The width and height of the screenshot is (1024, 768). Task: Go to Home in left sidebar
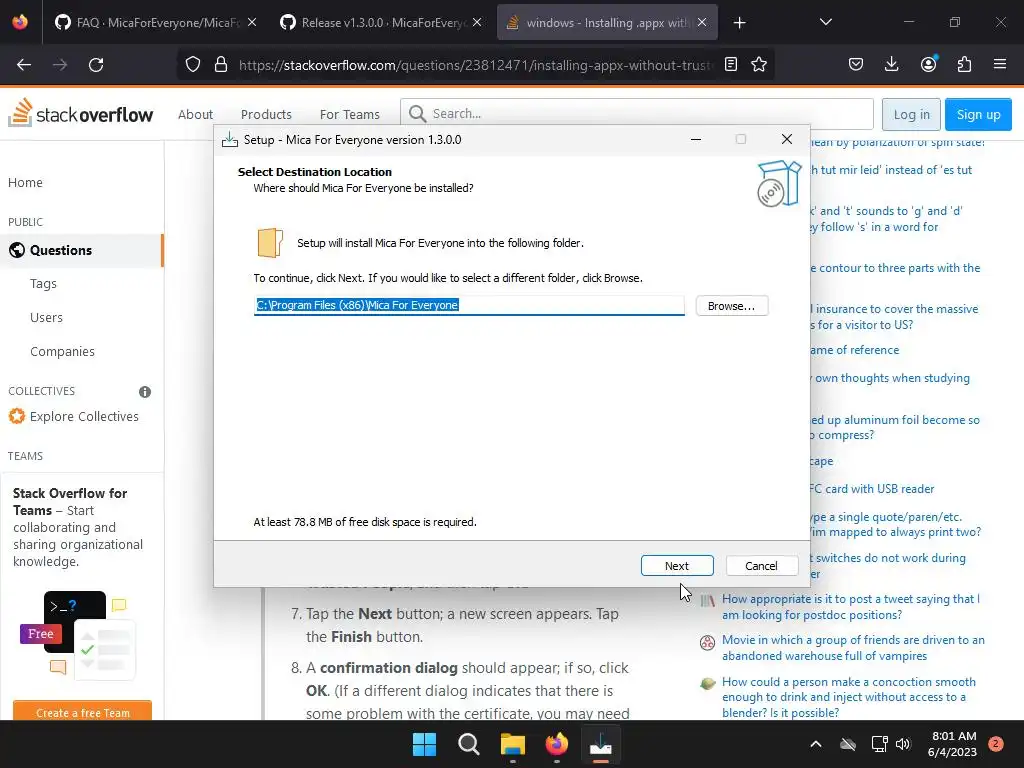pyautogui.click(x=25, y=182)
